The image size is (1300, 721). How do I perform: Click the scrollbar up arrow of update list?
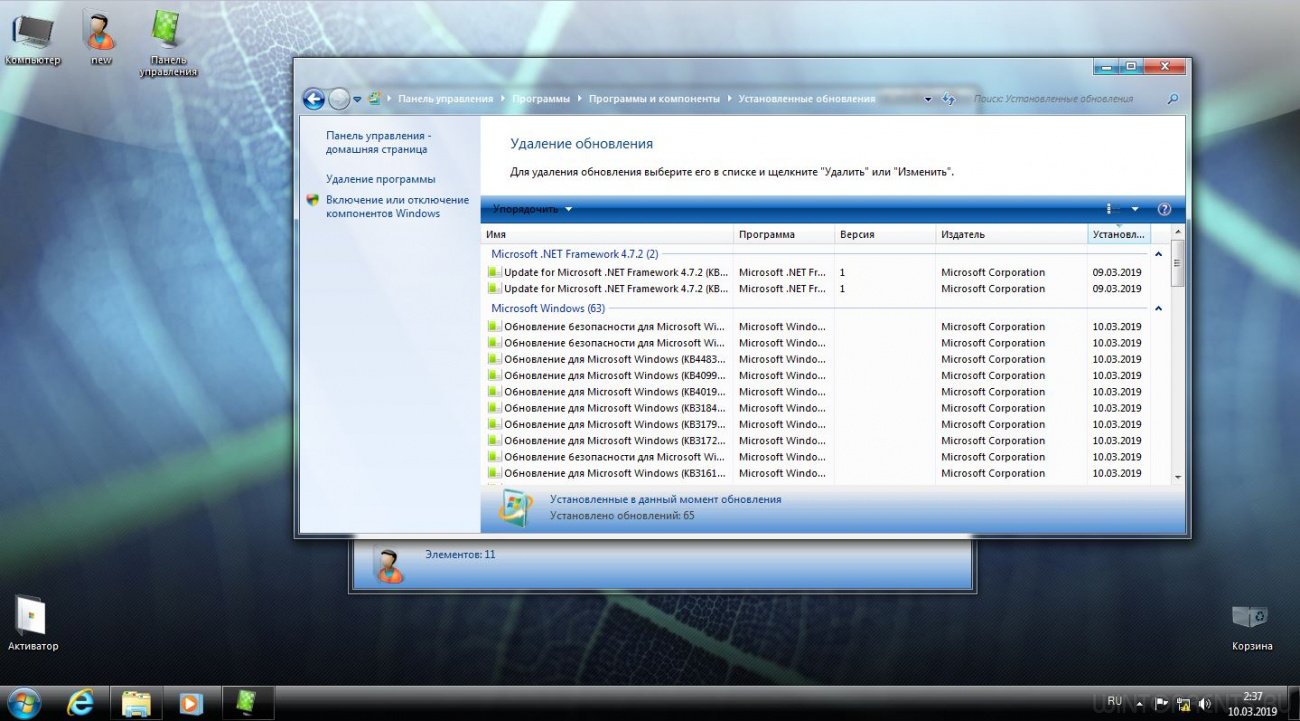click(x=1177, y=233)
